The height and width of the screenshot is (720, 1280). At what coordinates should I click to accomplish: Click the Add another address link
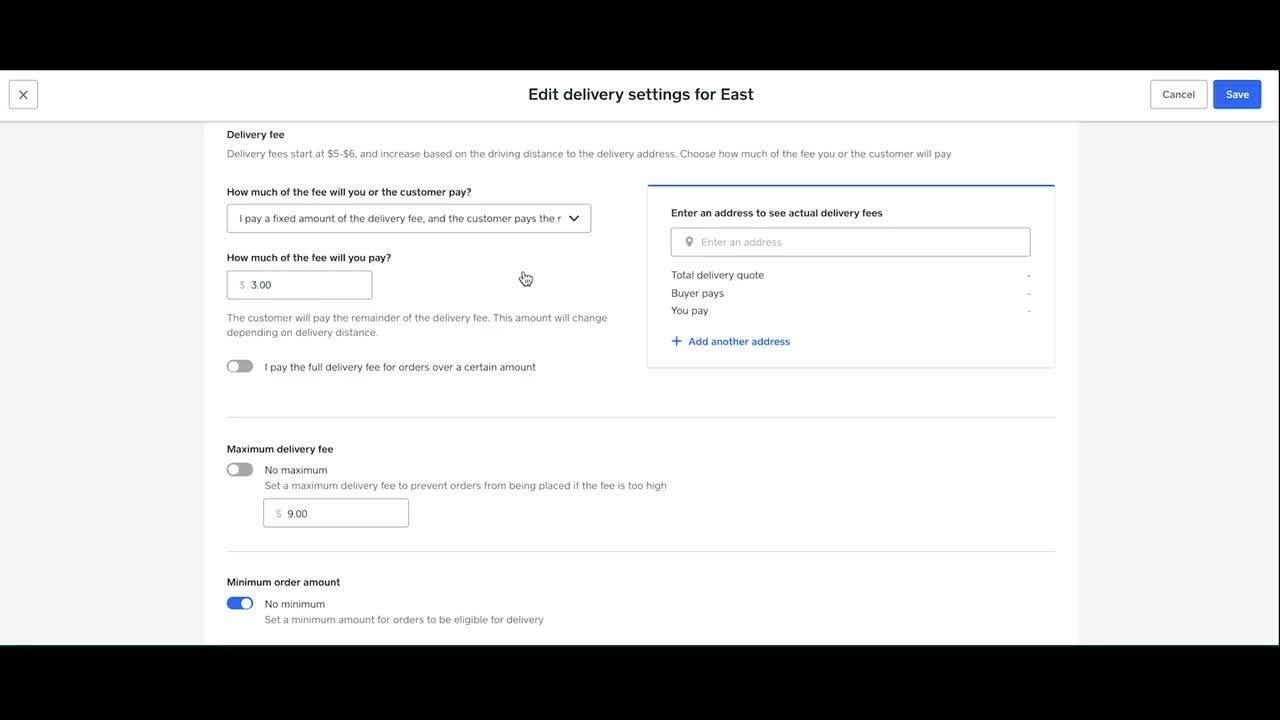pyautogui.click(x=739, y=342)
